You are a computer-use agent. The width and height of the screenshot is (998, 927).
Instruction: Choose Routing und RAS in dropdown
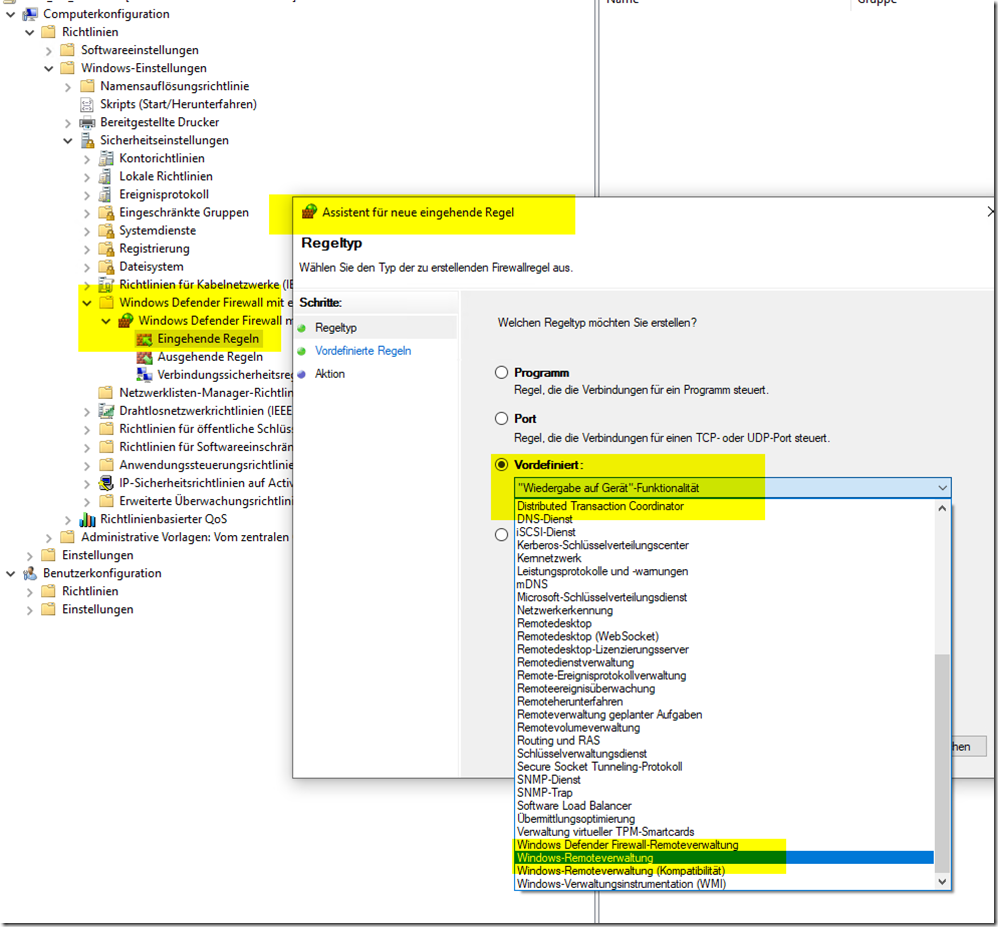pyautogui.click(x=724, y=740)
